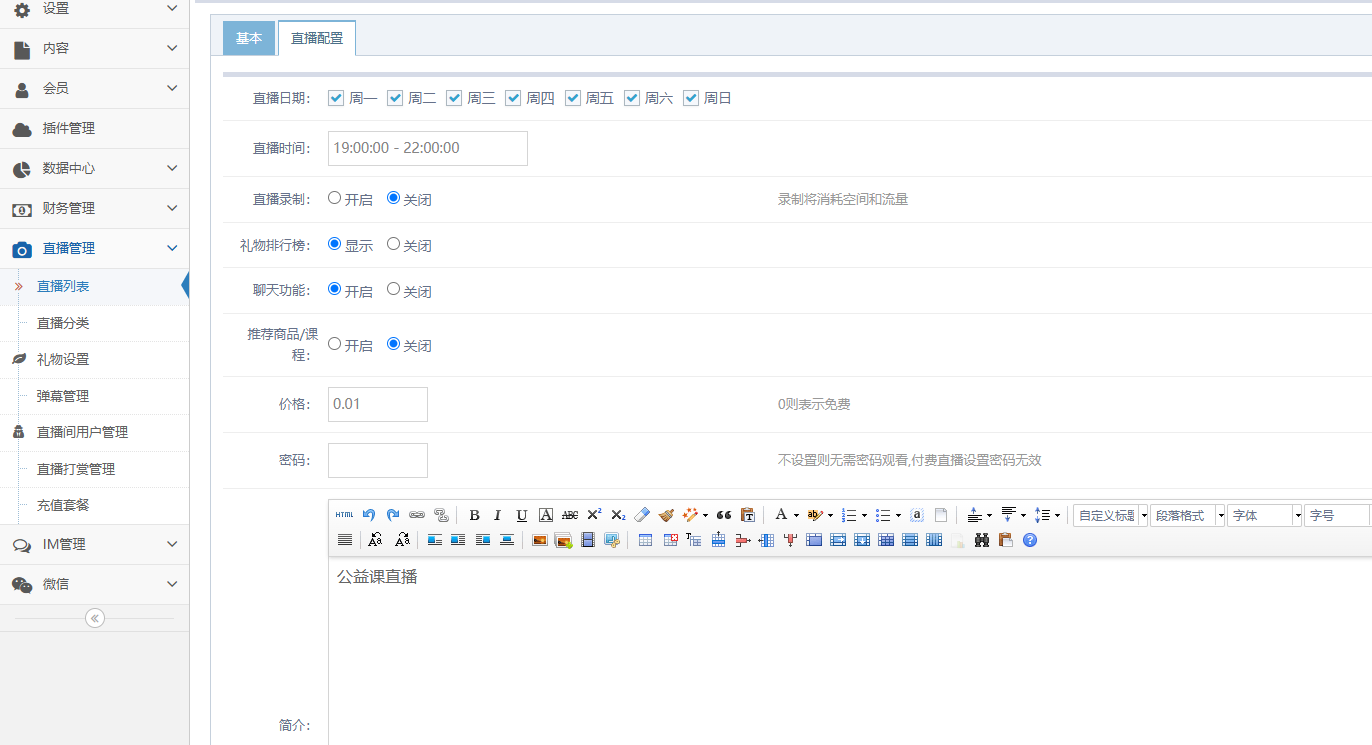Uncheck the 周三 broadcast day checkbox
The width and height of the screenshot is (1372, 745).
point(454,98)
